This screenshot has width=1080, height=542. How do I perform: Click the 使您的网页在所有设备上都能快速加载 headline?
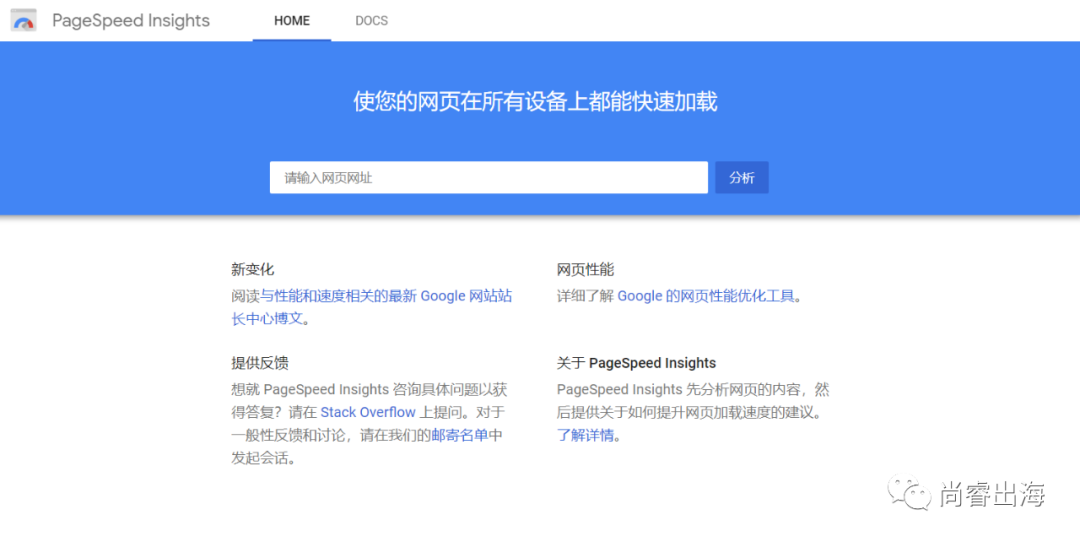click(x=535, y=102)
